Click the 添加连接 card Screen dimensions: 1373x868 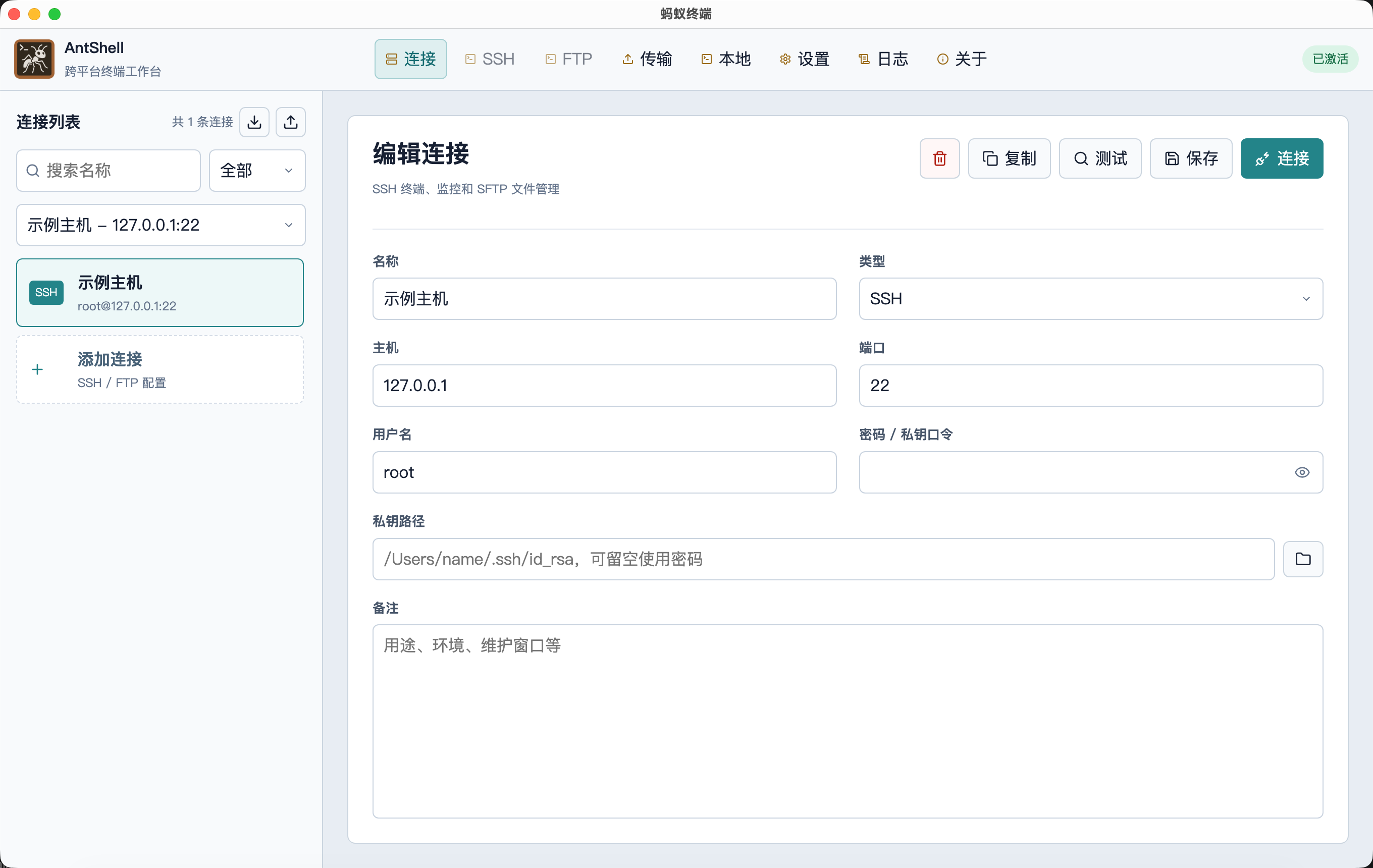pyautogui.click(x=160, y=369)
